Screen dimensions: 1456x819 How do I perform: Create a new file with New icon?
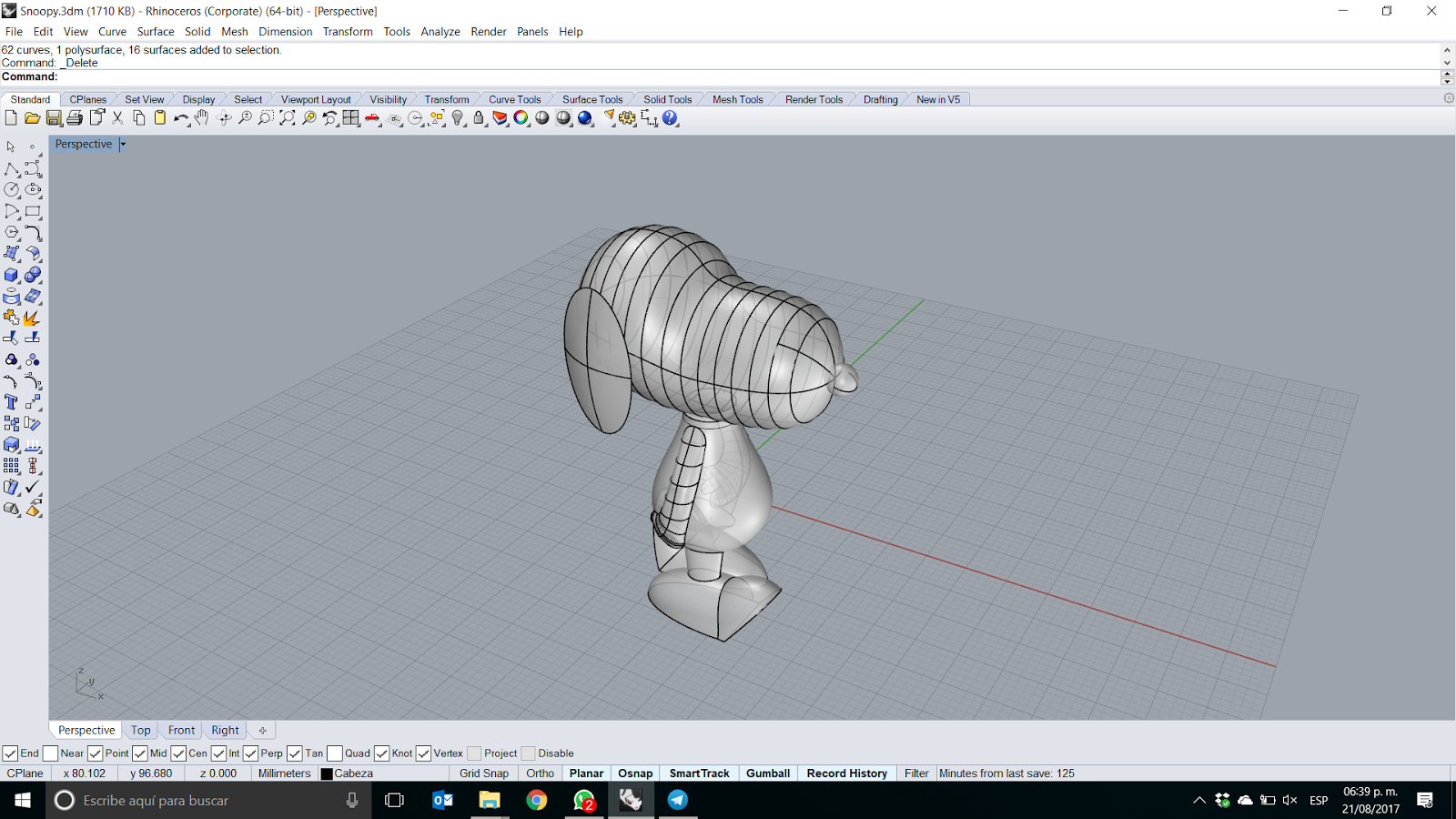11,118
